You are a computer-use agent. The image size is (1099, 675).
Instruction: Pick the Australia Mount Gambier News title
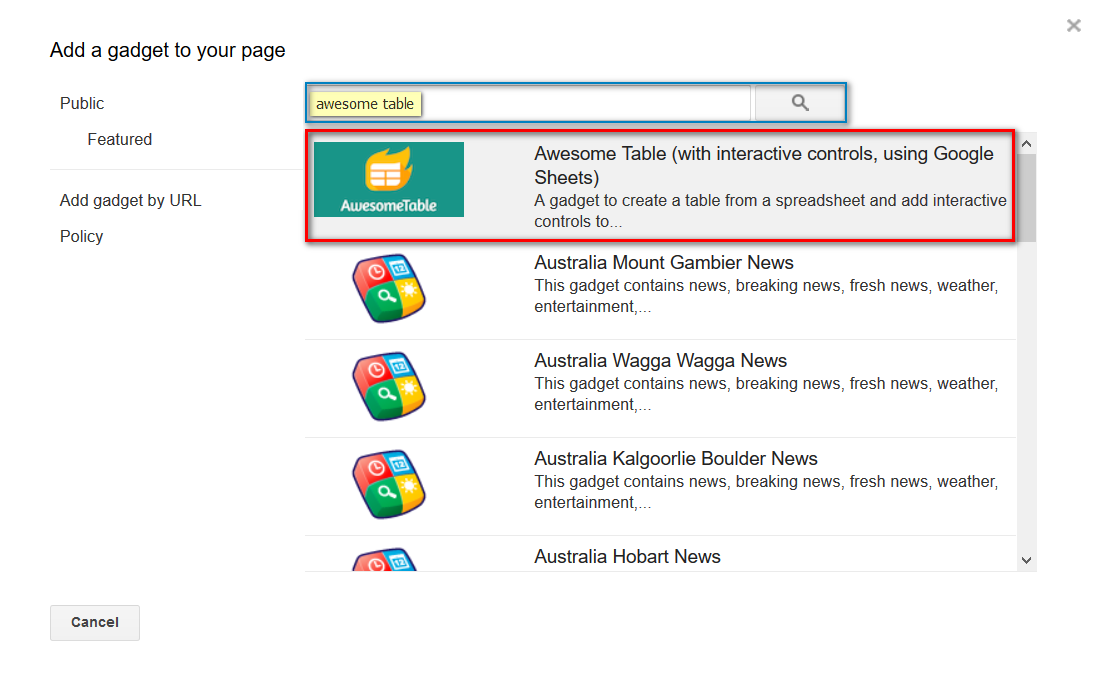[x=664, y=262]
